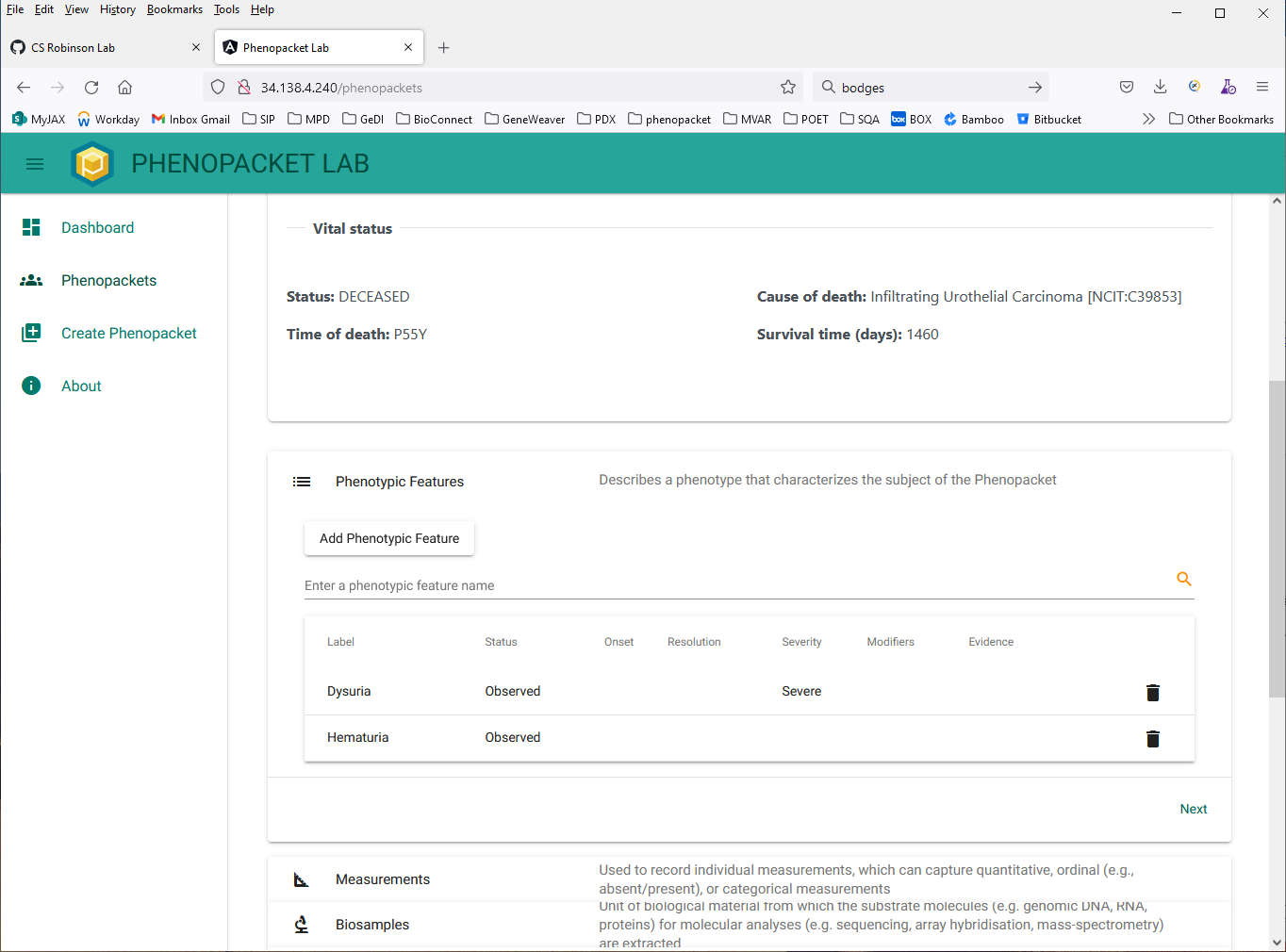Image resolution: width=1286 pixels, height=952 pixels.
Task: Click the Next link below the feature table
Action: click(x=1193, y=809)
